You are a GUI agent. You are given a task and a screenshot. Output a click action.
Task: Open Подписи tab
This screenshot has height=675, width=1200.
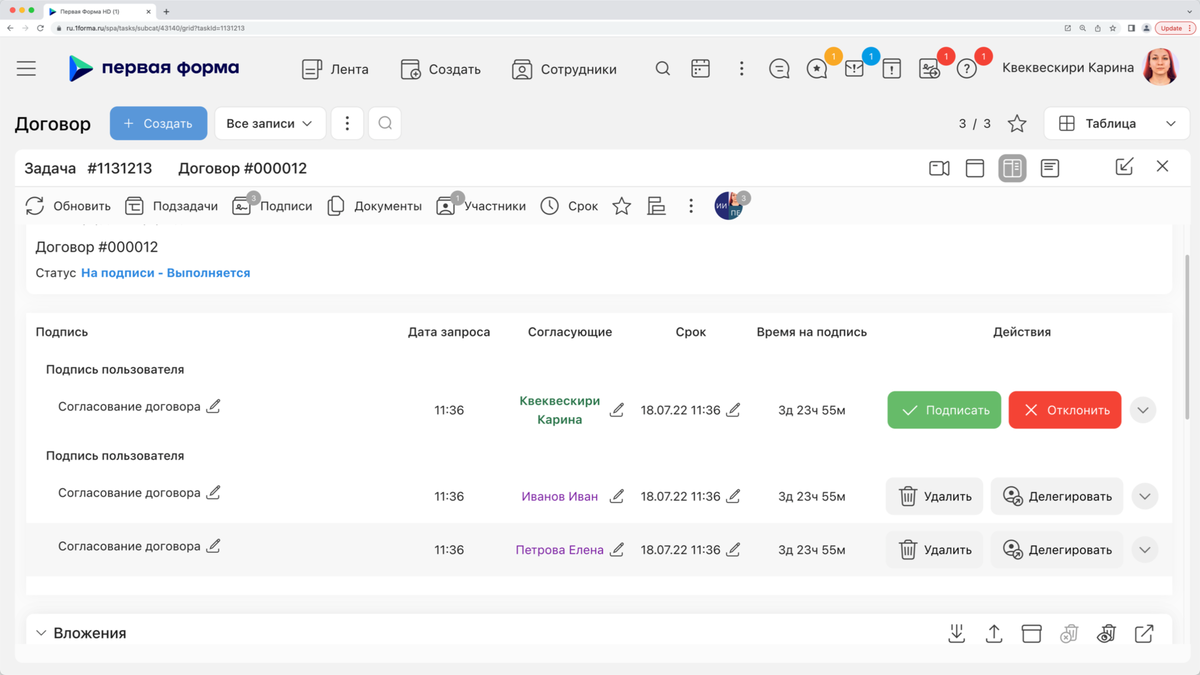click(272, 206)
